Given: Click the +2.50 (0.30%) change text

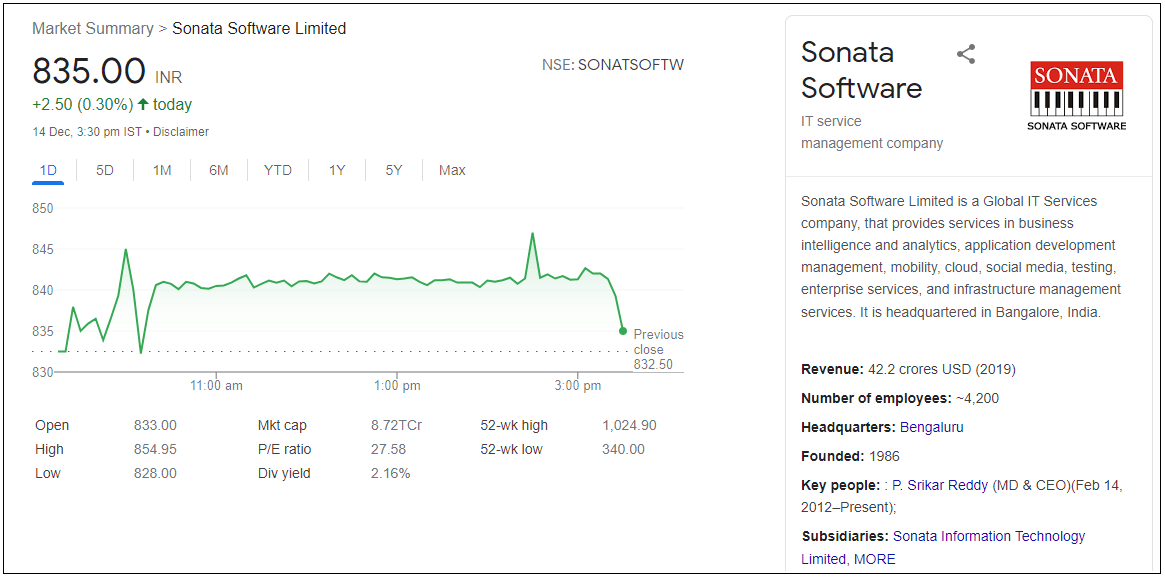Looking at the screenshot, I should (x=82, y=105).
